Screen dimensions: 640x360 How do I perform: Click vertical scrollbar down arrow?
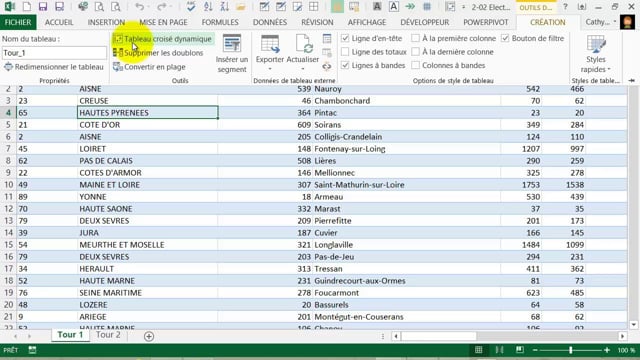click(x=633, y=325)
